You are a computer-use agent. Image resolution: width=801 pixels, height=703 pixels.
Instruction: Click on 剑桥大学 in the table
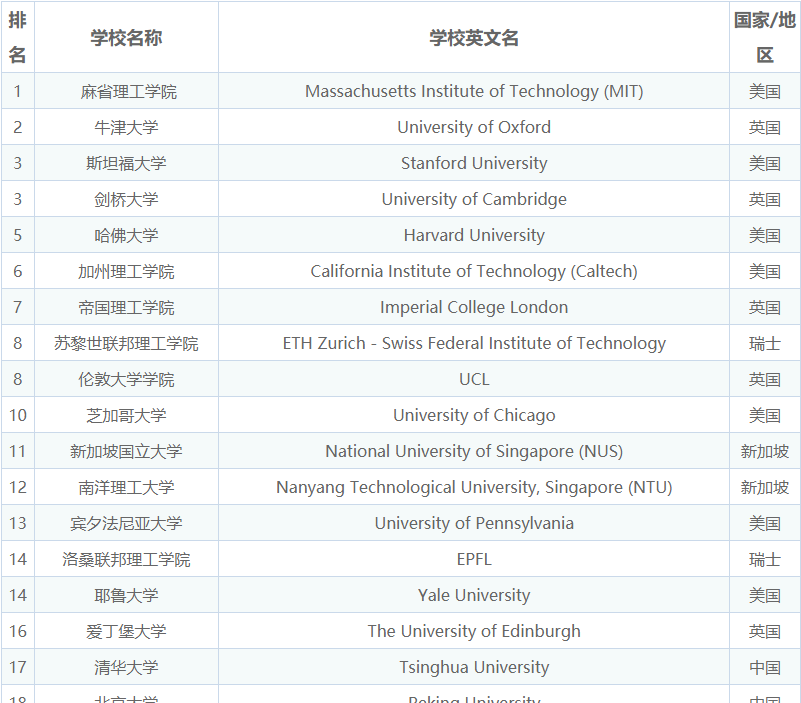[126, 199]
